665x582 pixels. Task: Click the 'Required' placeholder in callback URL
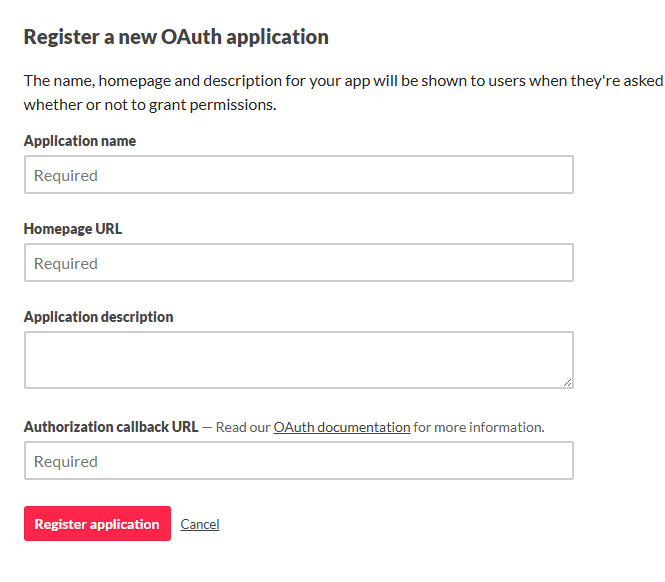pos(66,462)
